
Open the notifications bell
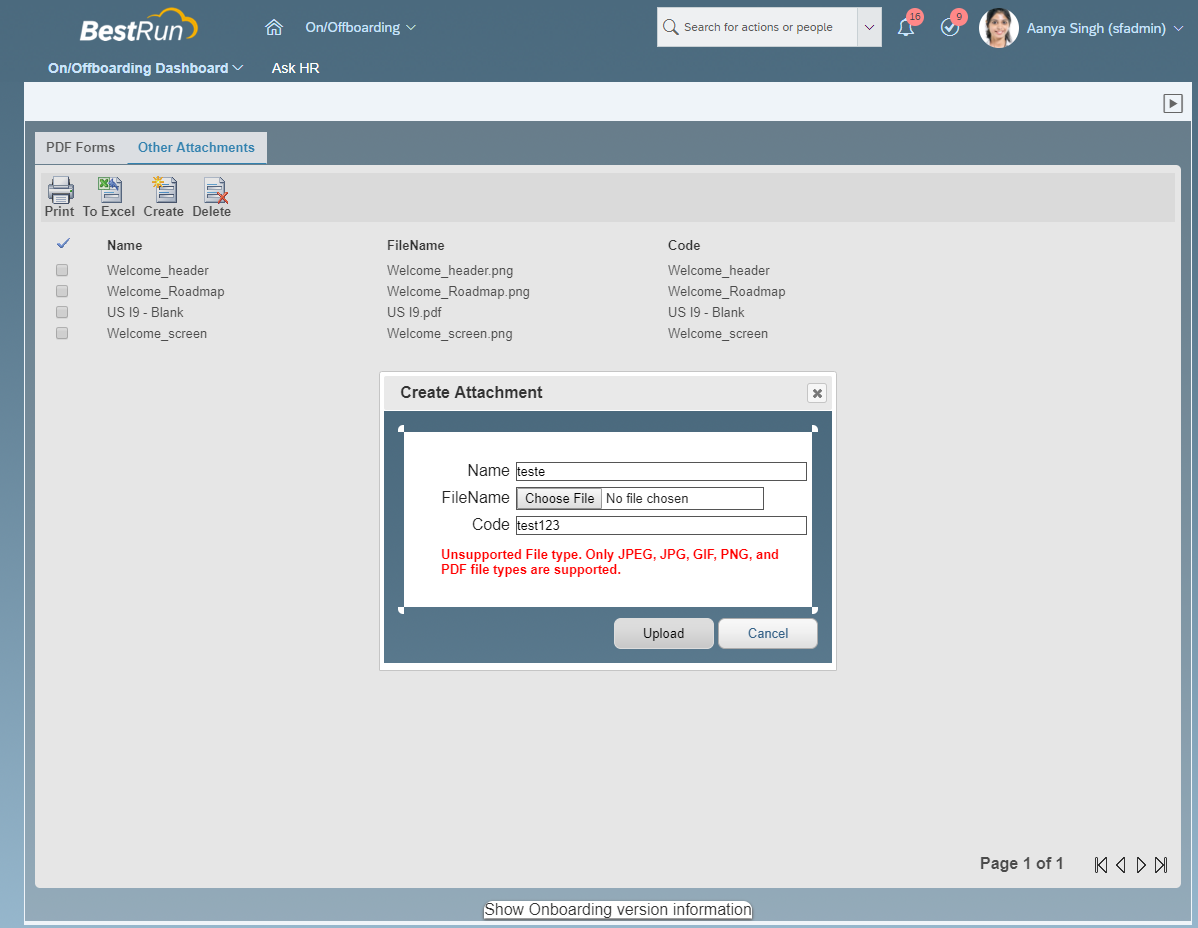905,28
